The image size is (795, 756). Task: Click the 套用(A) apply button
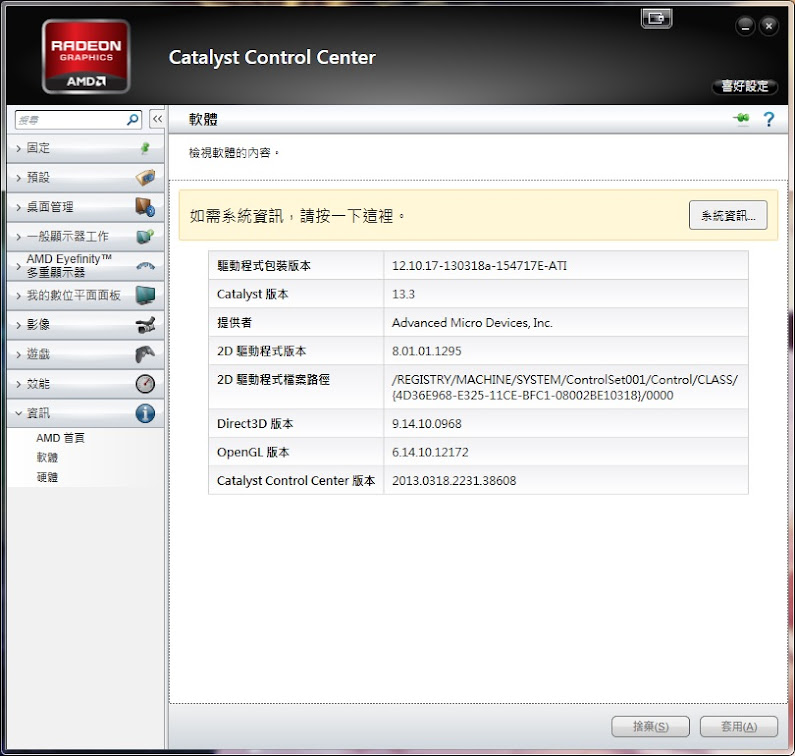[739, 727]
